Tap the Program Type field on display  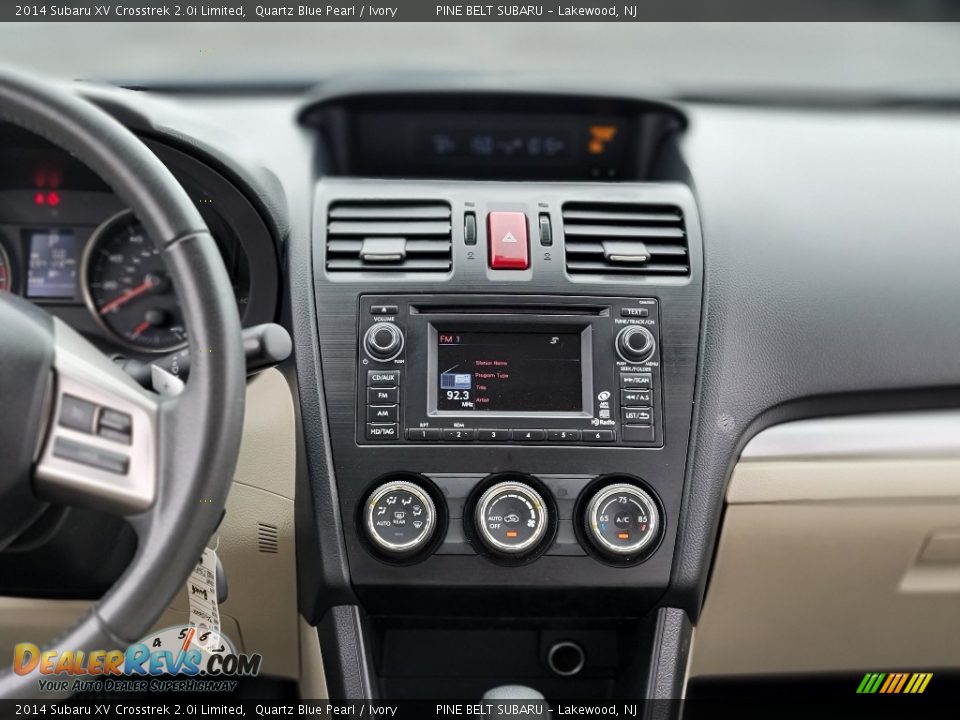pos(492,375)
